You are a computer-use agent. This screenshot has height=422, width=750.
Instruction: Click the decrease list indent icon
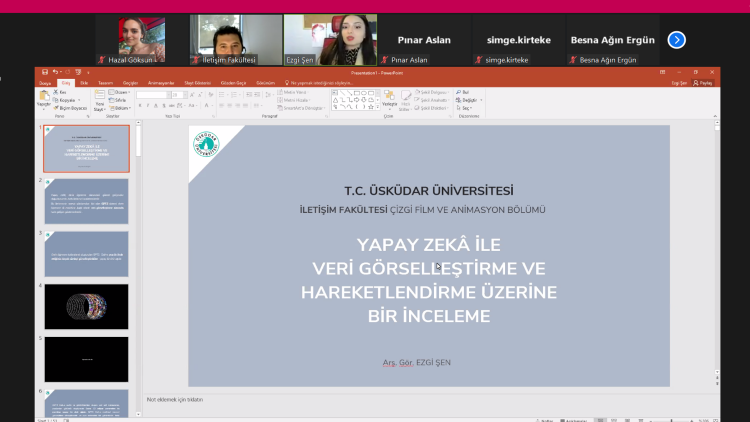pos(249,95)
